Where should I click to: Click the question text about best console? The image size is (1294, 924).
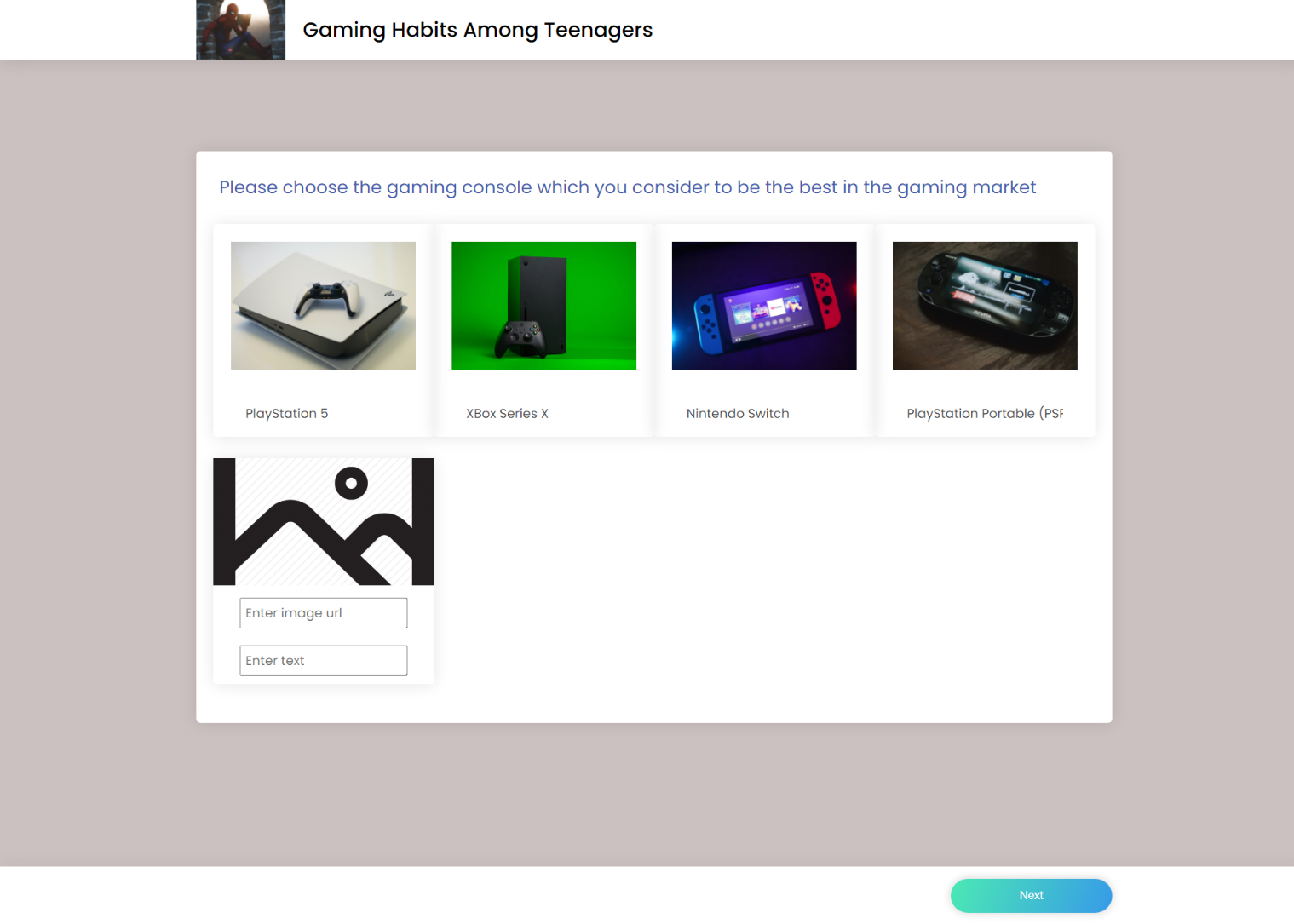tap(628, 187)
